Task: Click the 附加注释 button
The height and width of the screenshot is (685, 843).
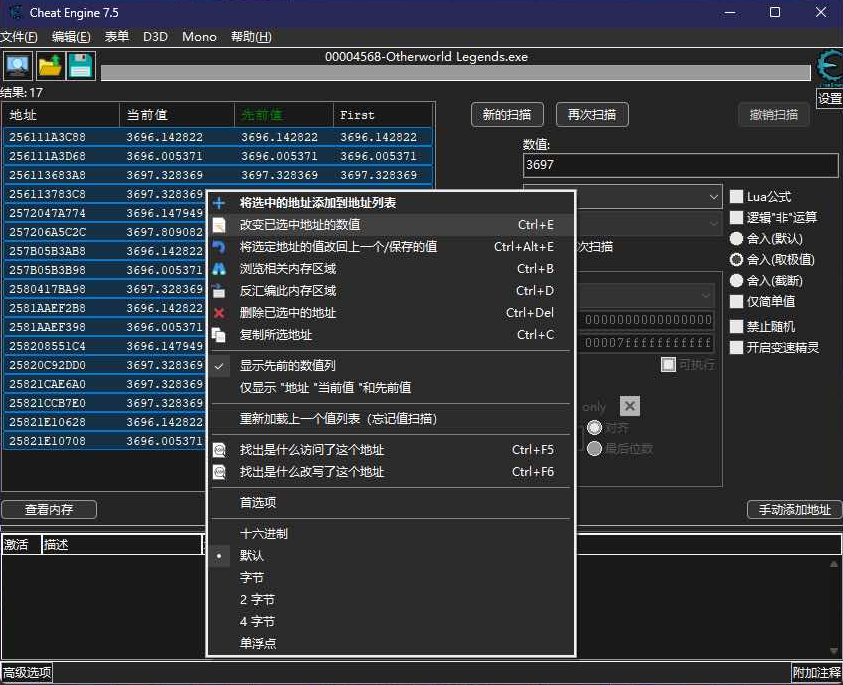Action: [x=817, y=673]
